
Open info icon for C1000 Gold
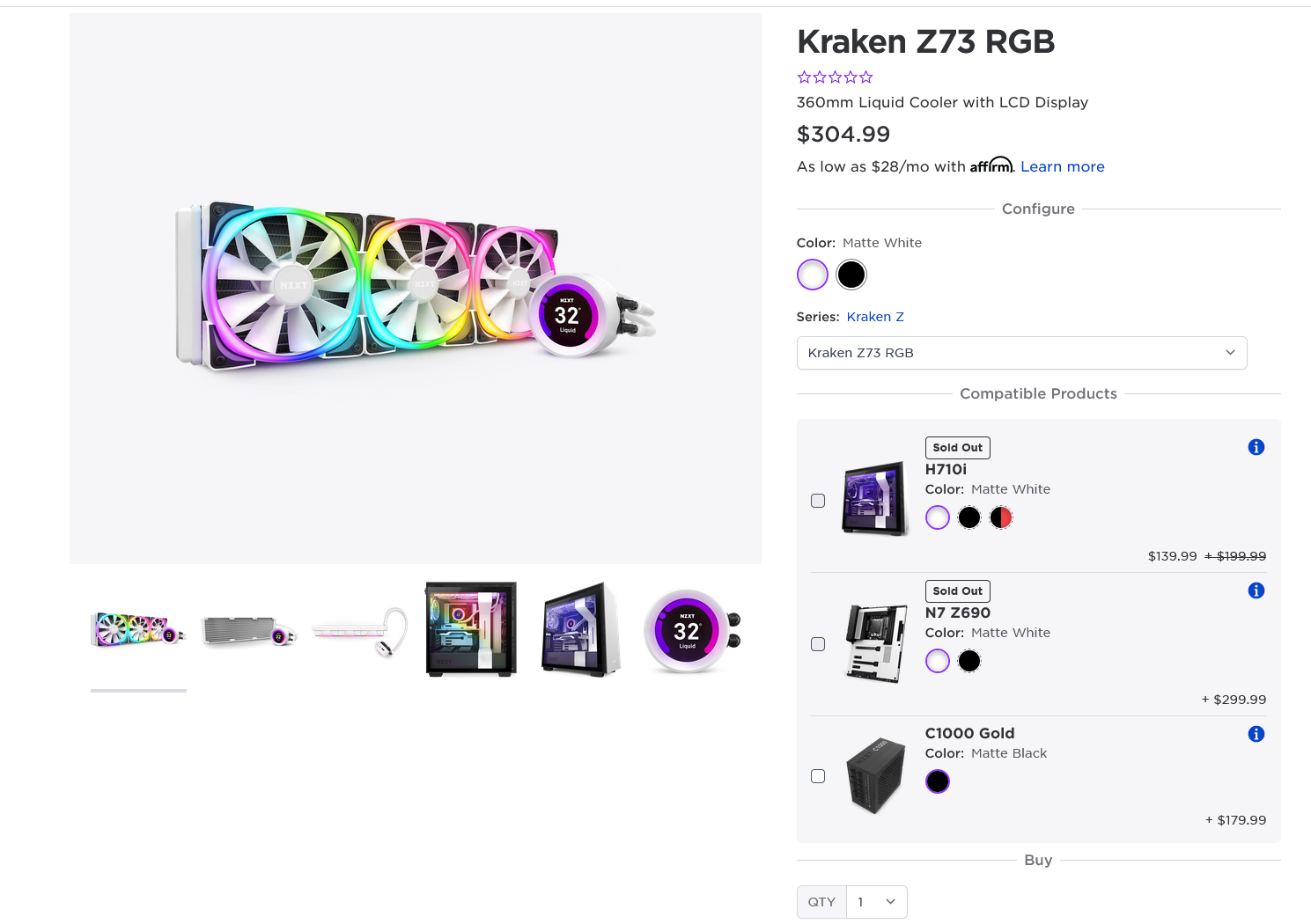click(x=1256, y=734)
